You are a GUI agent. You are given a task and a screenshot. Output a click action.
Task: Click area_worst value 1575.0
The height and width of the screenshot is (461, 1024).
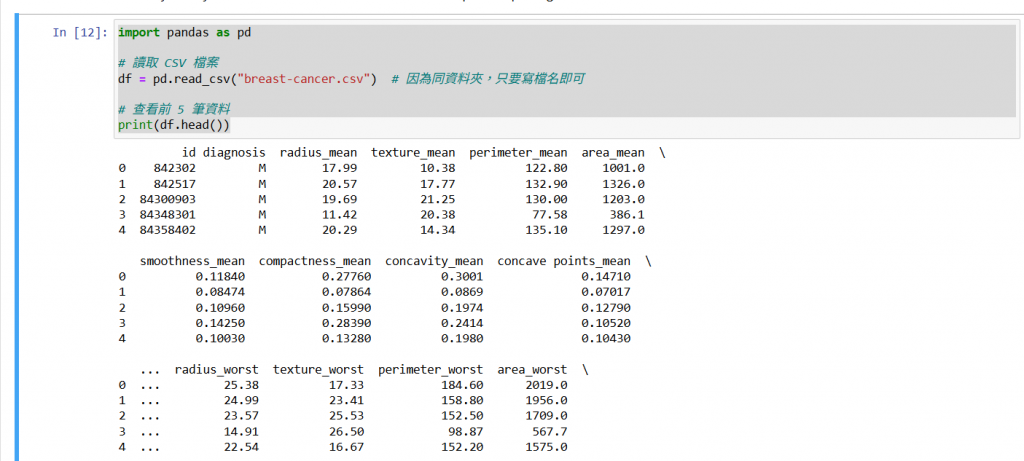[x=547, y=447]
